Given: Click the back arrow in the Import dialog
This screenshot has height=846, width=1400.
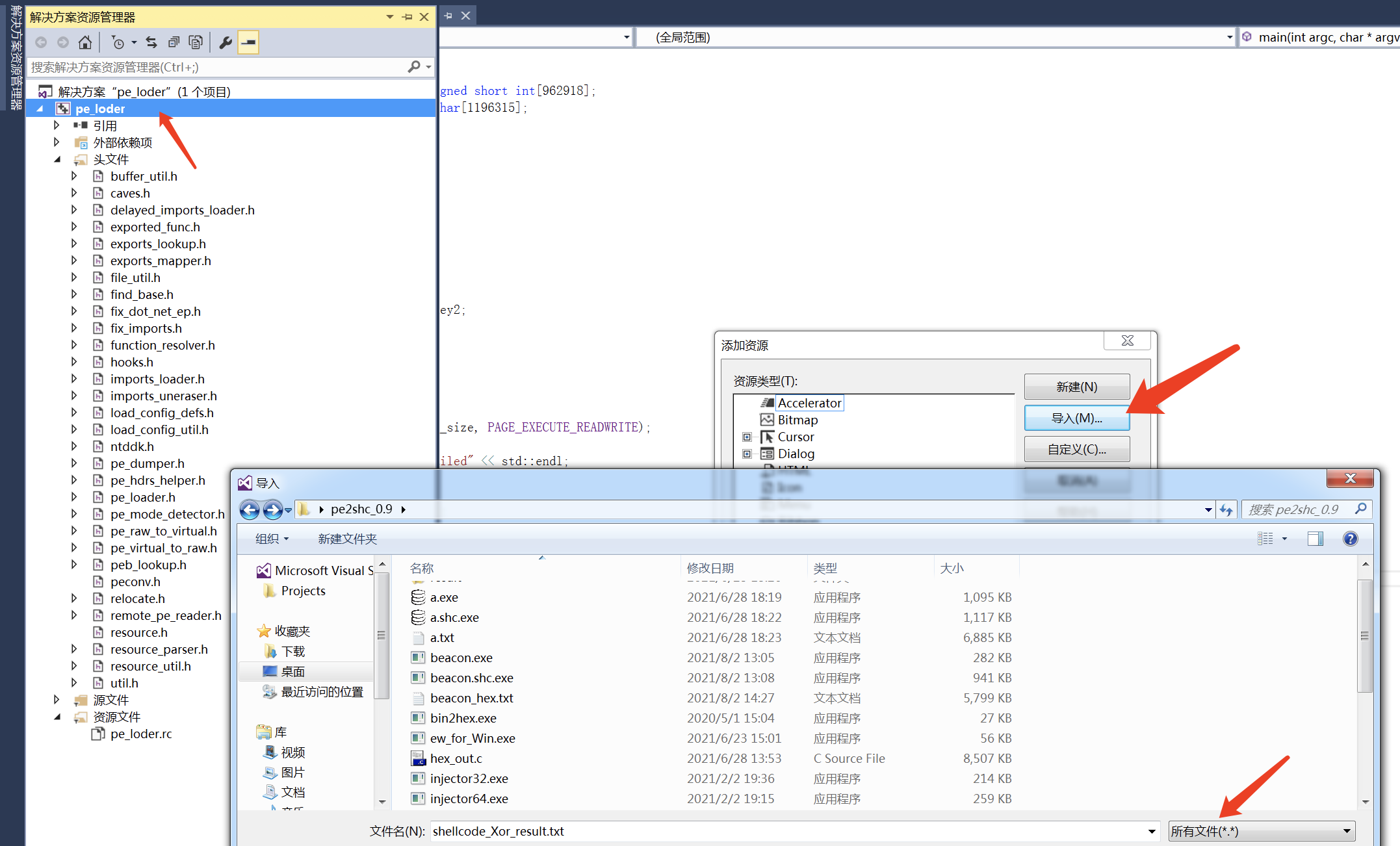Looking at the screenshot, I should [249, 510].
